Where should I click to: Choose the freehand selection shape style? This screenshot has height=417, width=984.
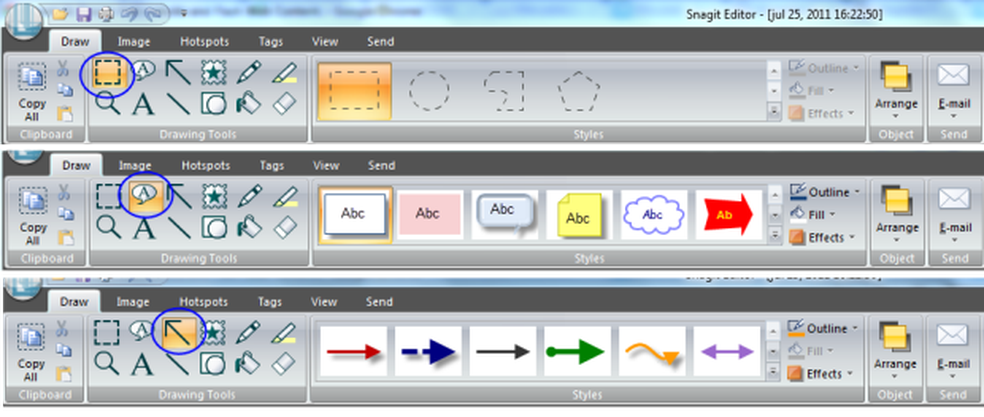[504, 90]
